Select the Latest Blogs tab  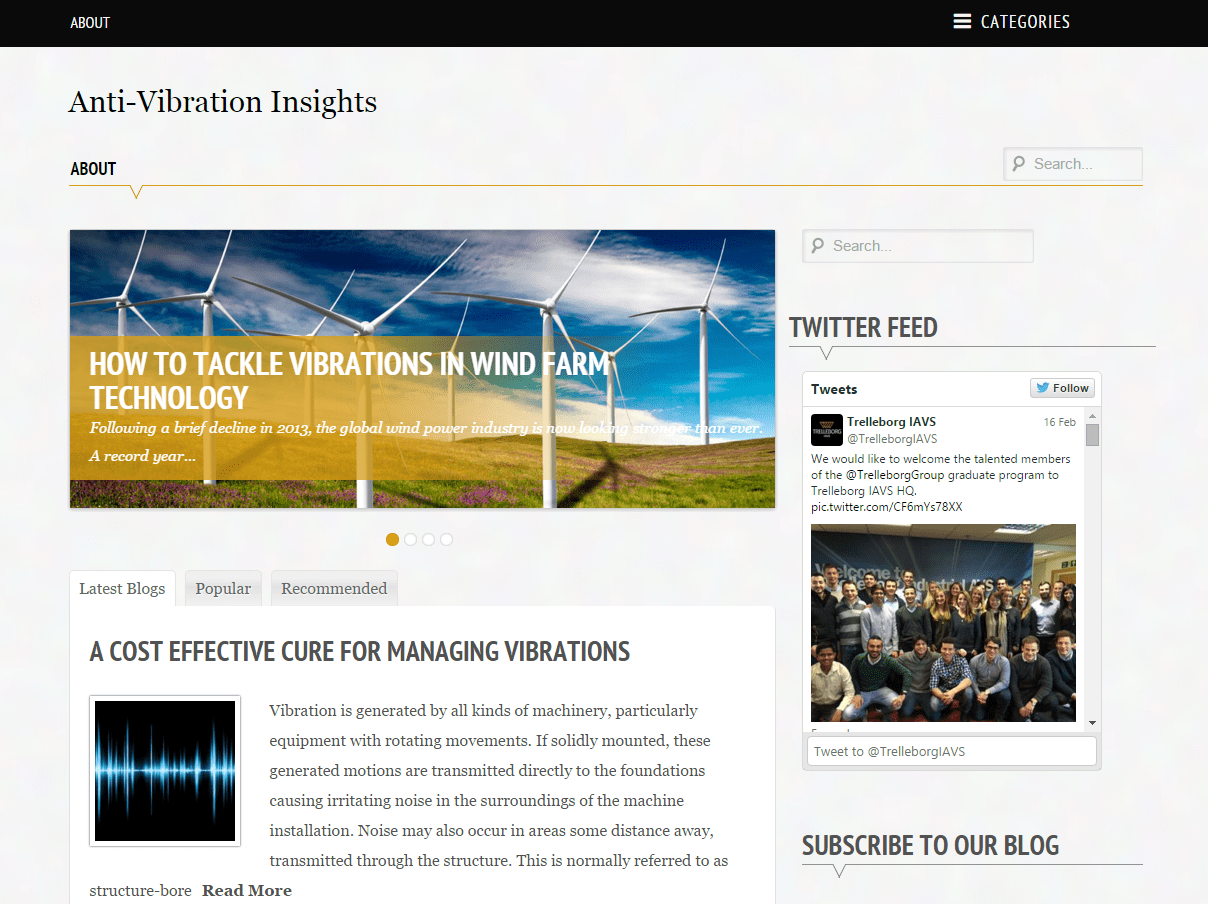coord(122,588)
